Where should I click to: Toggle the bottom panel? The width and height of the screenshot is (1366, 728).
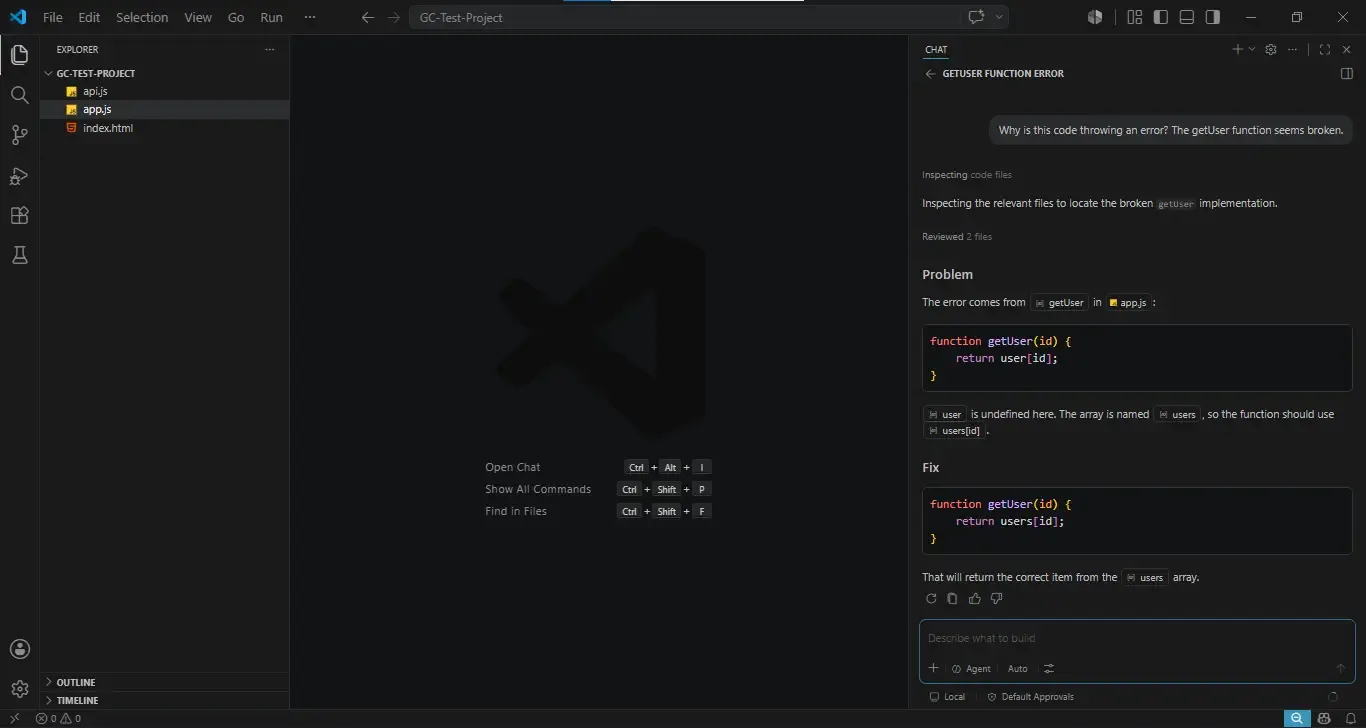pyautogui.click(x=1186, y=17)
